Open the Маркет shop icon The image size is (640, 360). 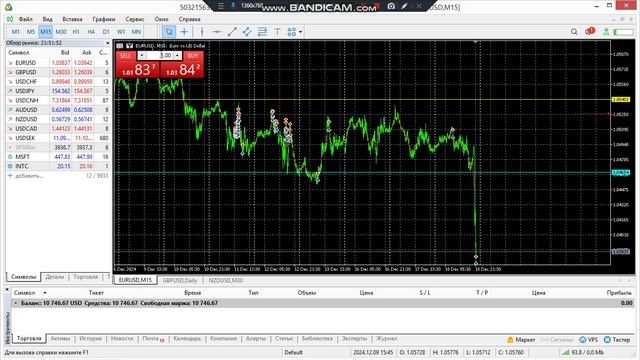point(521,340)
